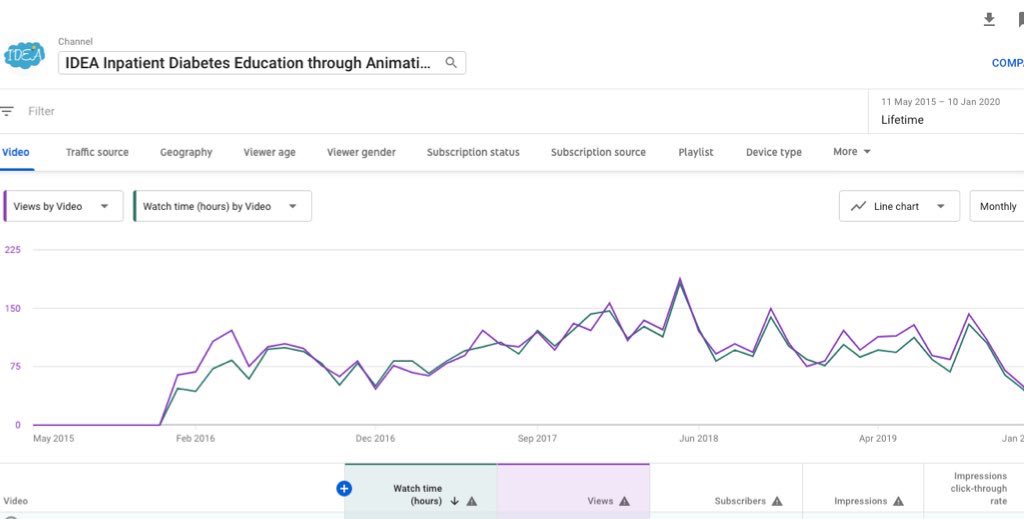Open the Device type tab
The height and width of the screenshot is (519, 1024).
click(773, 152)
